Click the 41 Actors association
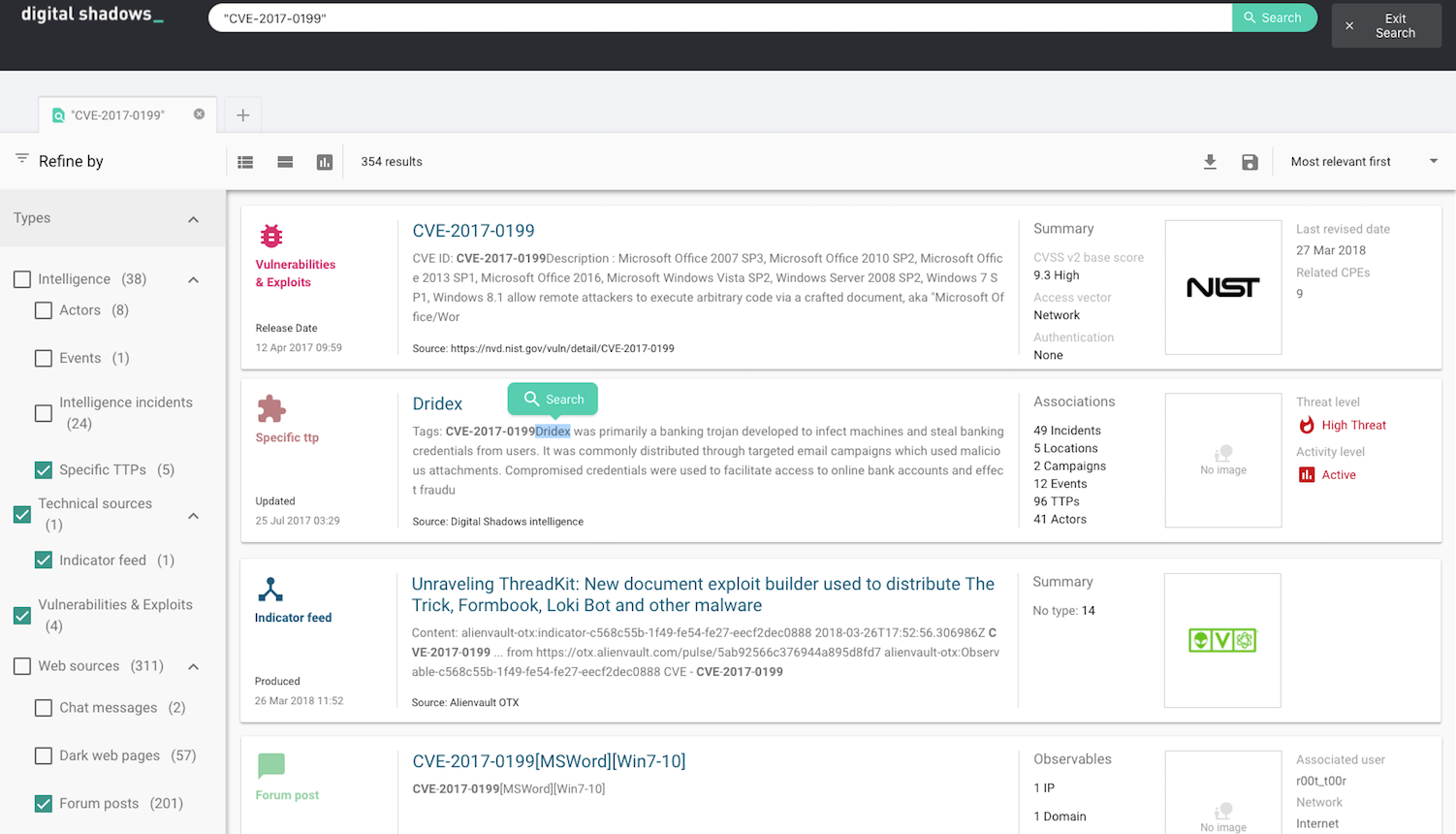Viewport: 1456px width, 834px height. pyautogui.click(x=1060, y=520)
